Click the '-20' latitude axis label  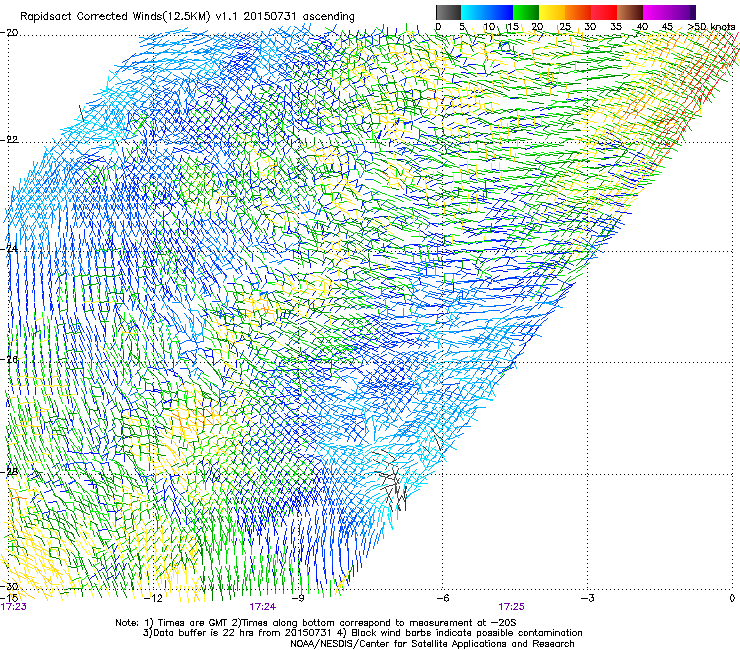pyautogui.click(x=9, y=33)
